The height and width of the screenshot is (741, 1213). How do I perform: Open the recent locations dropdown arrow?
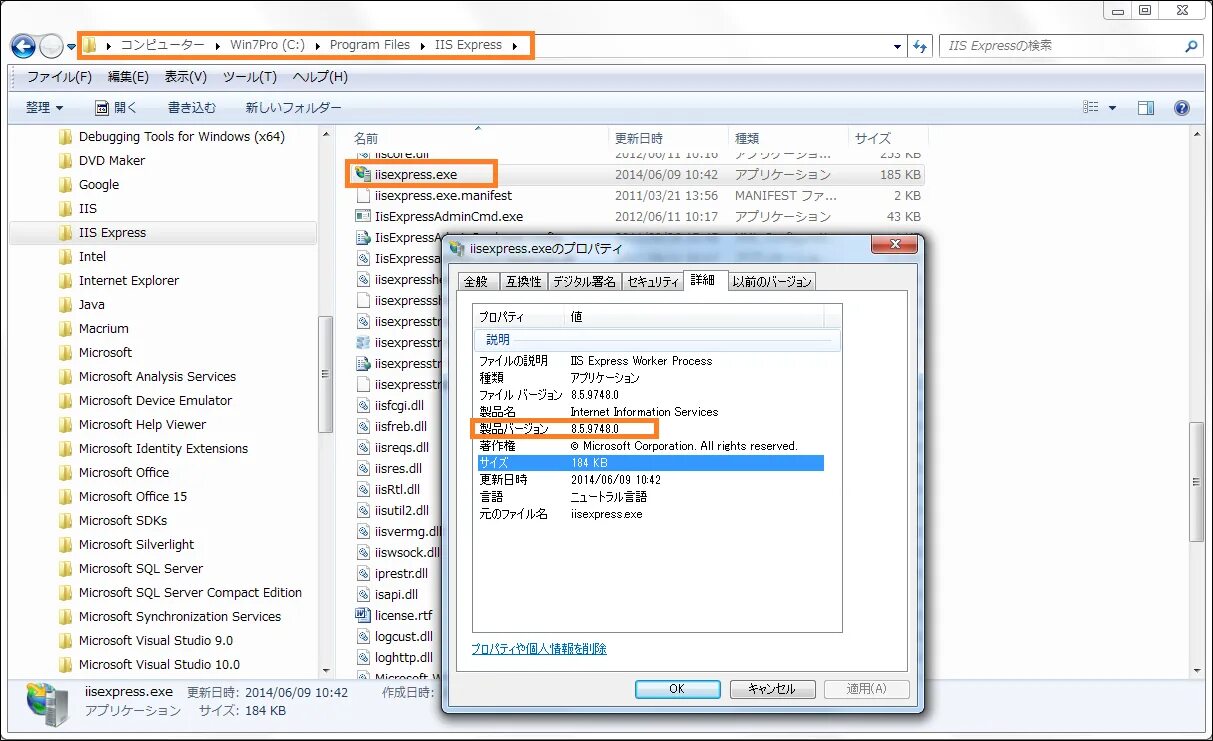[71, 46]
